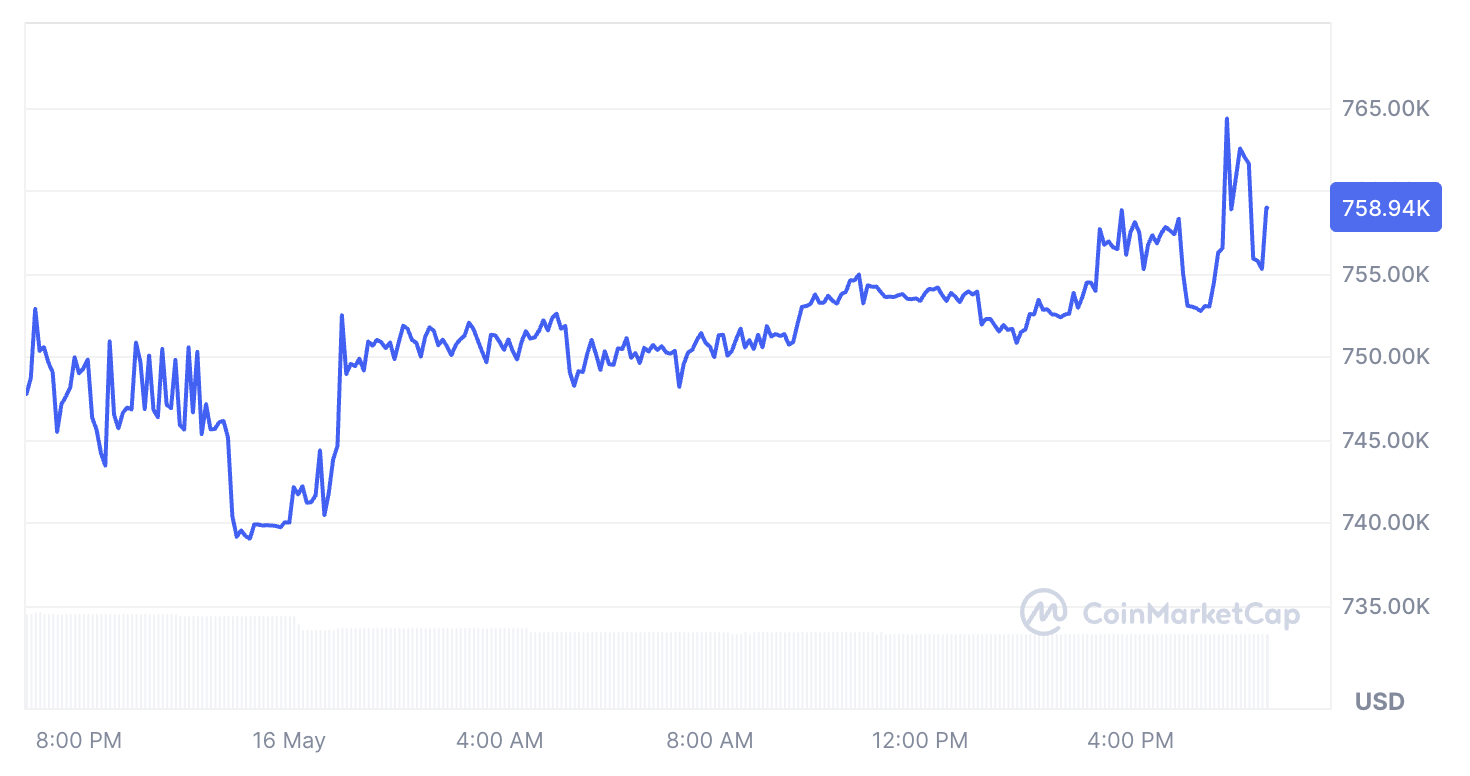The width and height of the screenshot is (1470, 776).
Task: Click the CoinMarketCap logo icon
Action: (1043, 612)
